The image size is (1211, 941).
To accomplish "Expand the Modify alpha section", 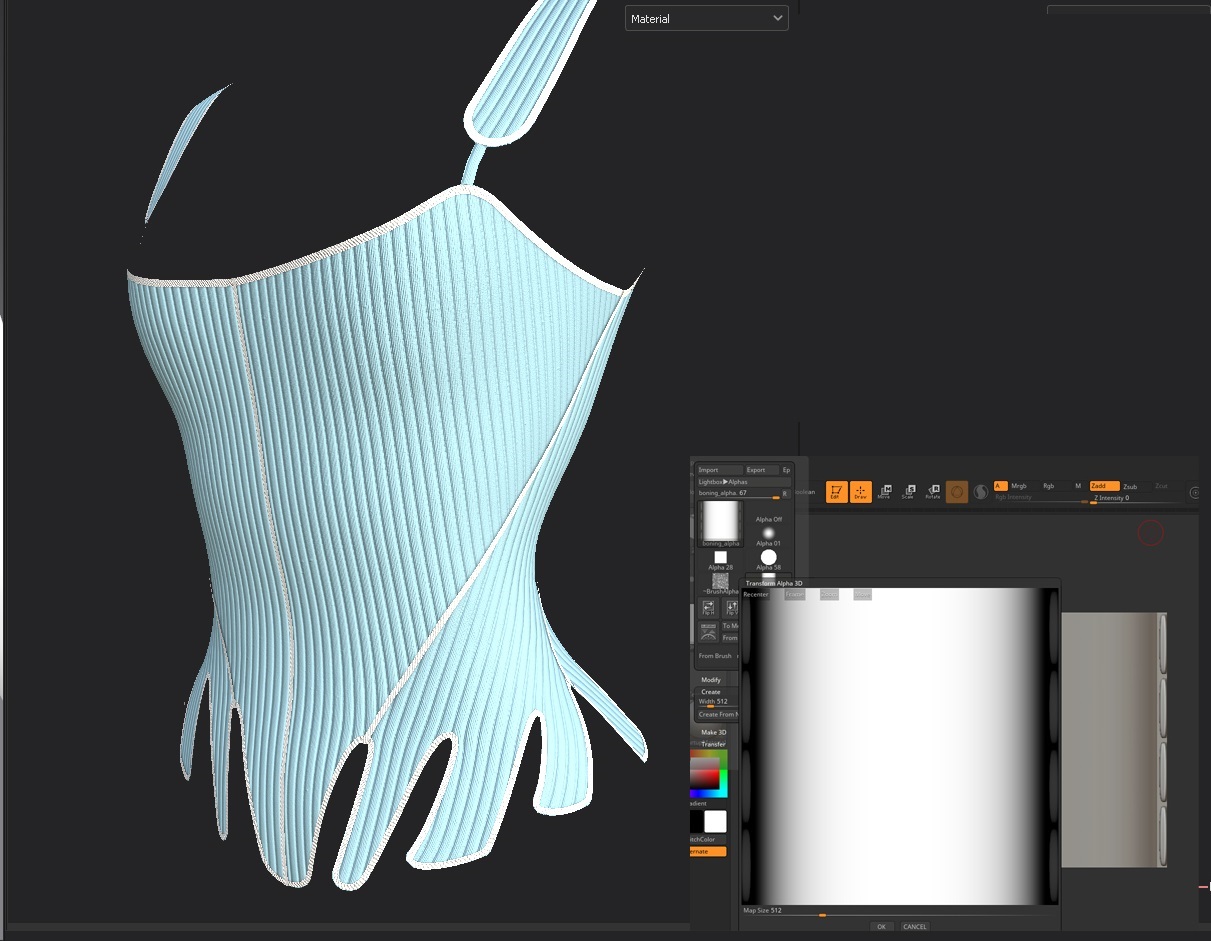I will coord(711,680).
